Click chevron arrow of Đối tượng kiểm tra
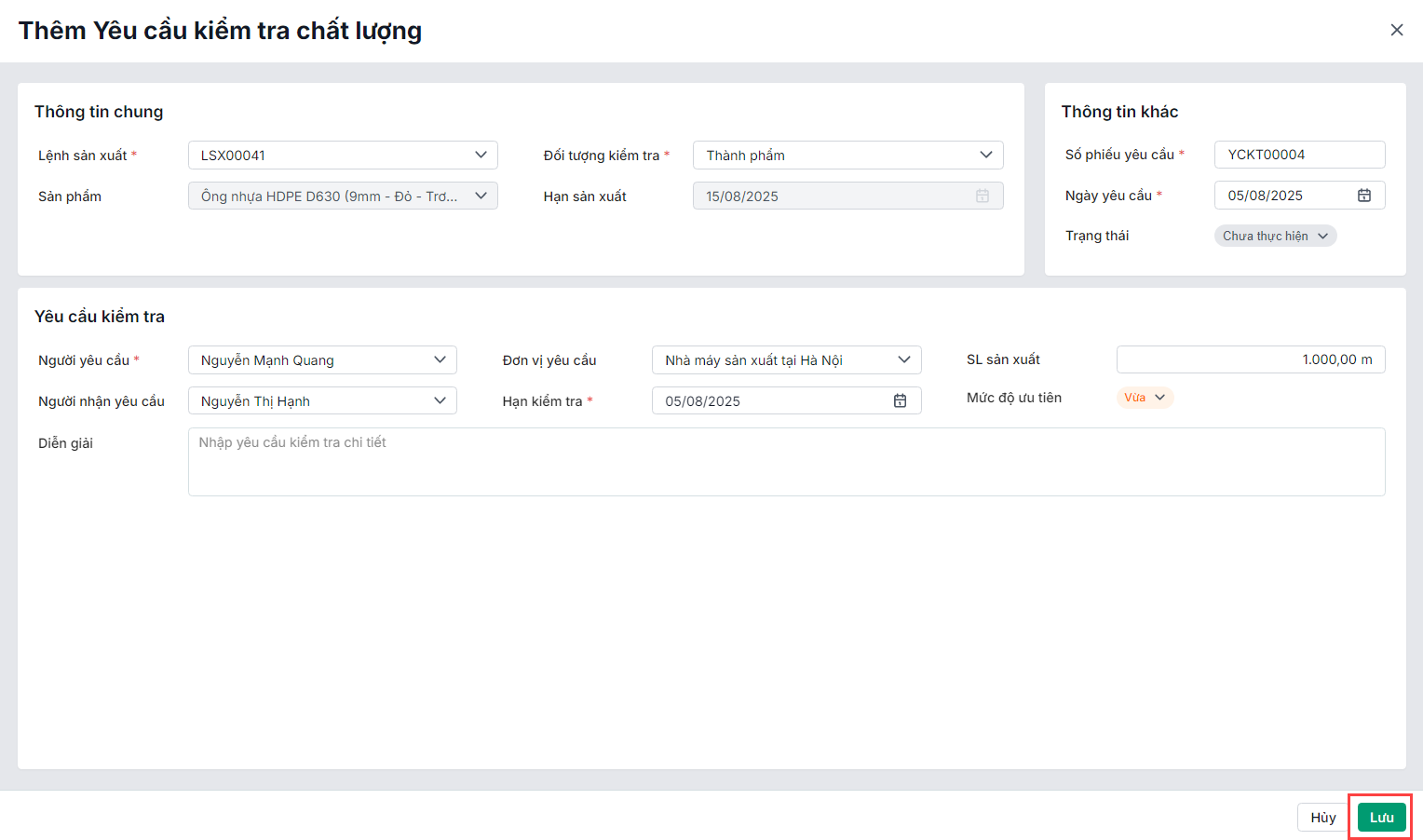The image size is (1423, 840). [x=985, y=155]
